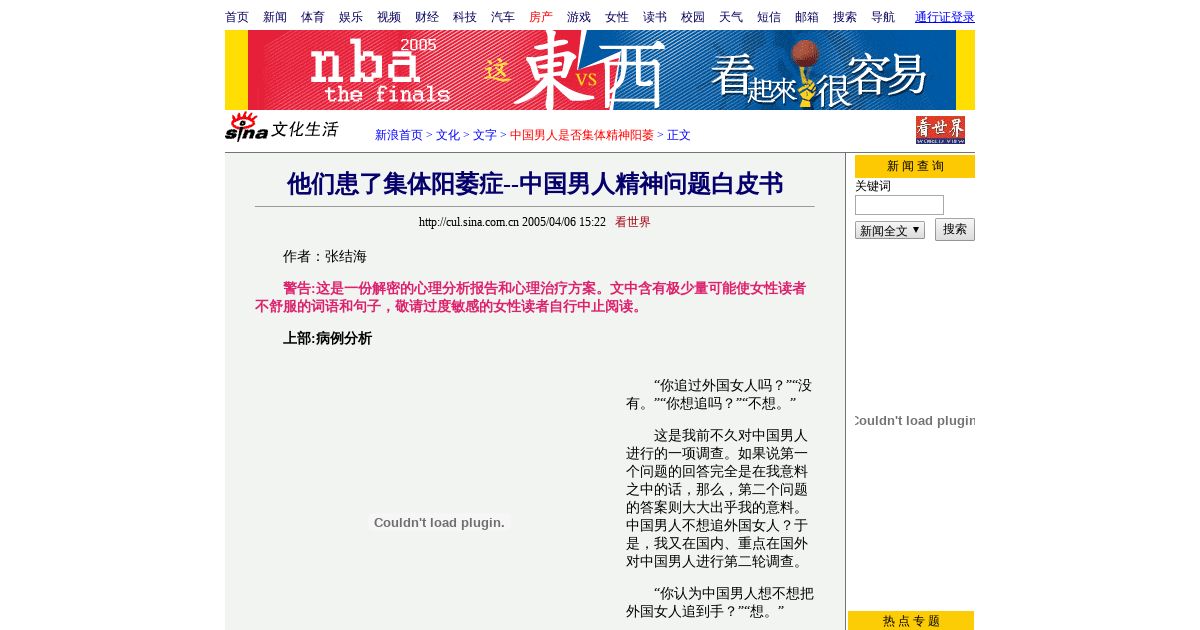Click the article URL http://cul.sina.com.cn

(x=469, y=222)
